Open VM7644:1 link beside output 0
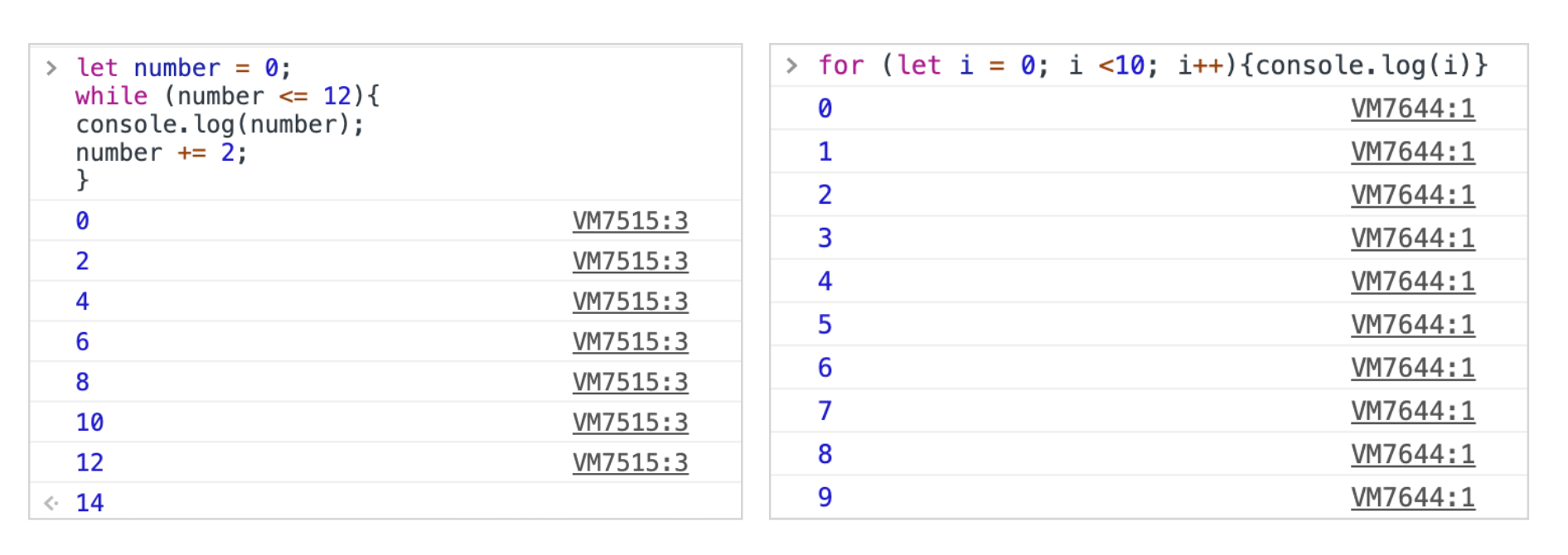The image size is (1568, 555). coord(1413,109)
